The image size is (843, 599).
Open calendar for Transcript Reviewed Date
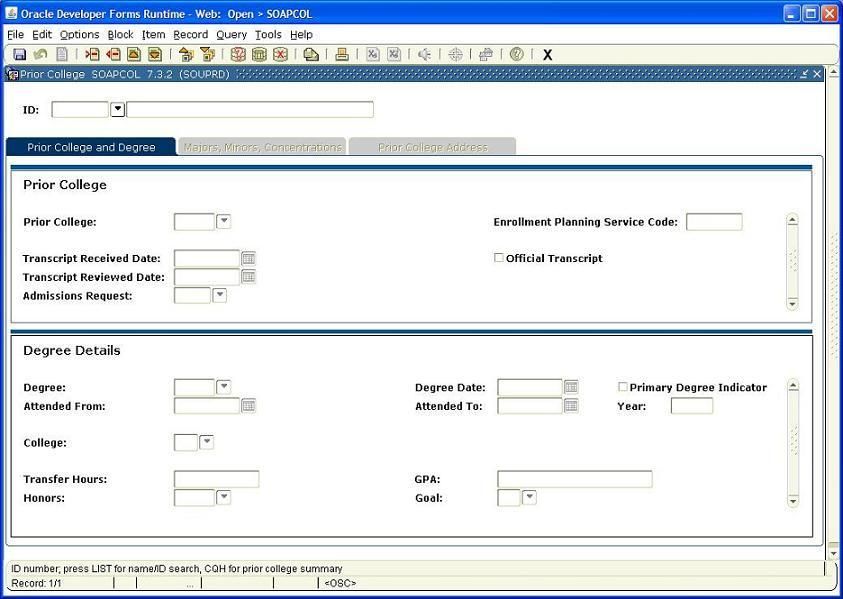coord(248,277)
